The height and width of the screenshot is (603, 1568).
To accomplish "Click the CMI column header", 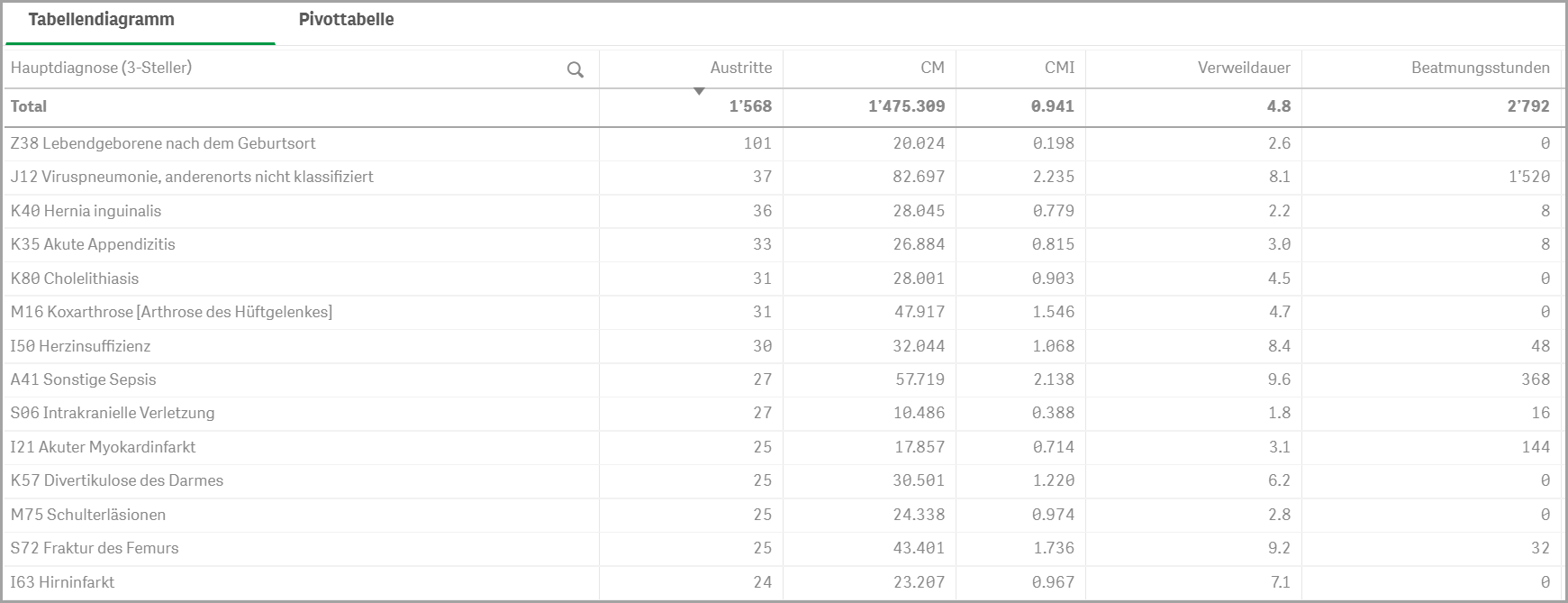I will click(x=1059, y=68).
